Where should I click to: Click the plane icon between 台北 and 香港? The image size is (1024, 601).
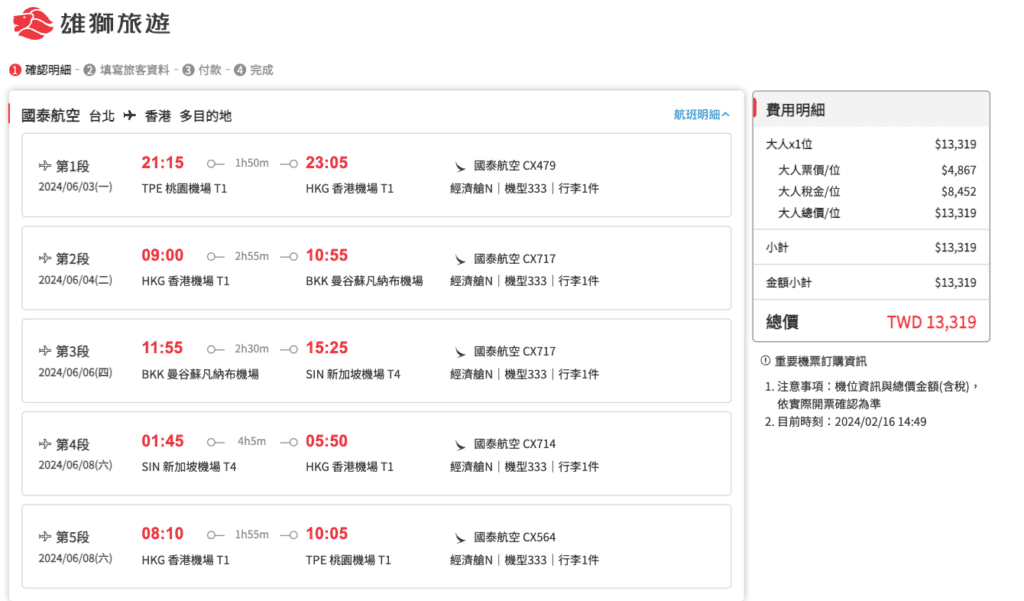130,116
